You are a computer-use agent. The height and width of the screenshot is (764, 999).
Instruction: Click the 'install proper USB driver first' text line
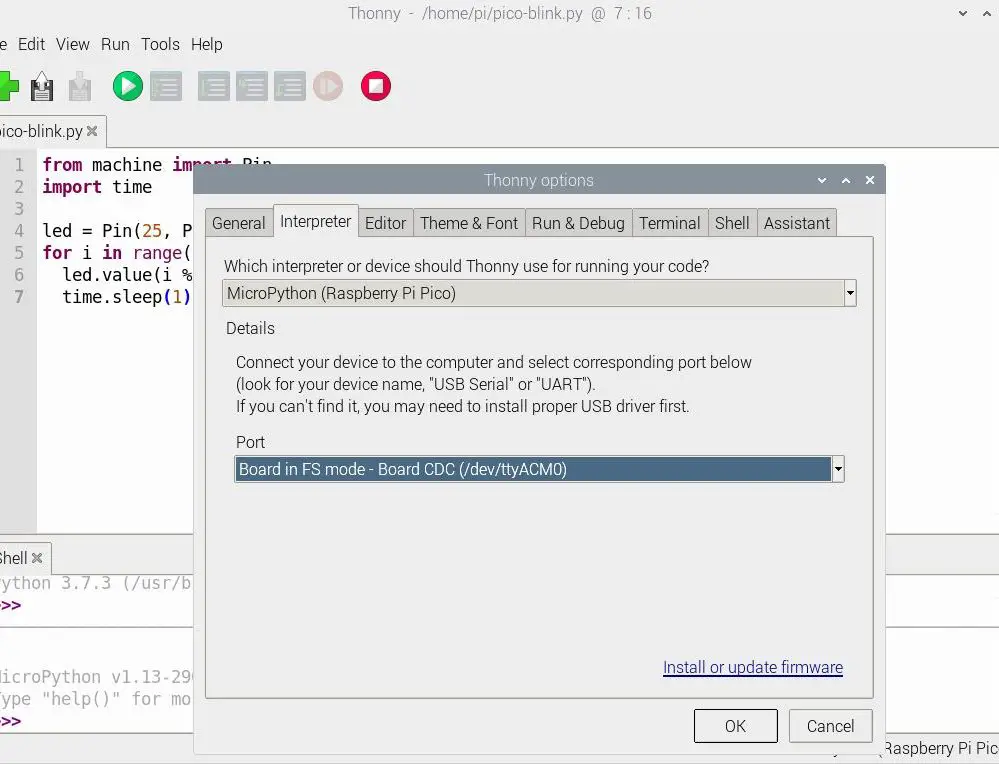[463, 407]
